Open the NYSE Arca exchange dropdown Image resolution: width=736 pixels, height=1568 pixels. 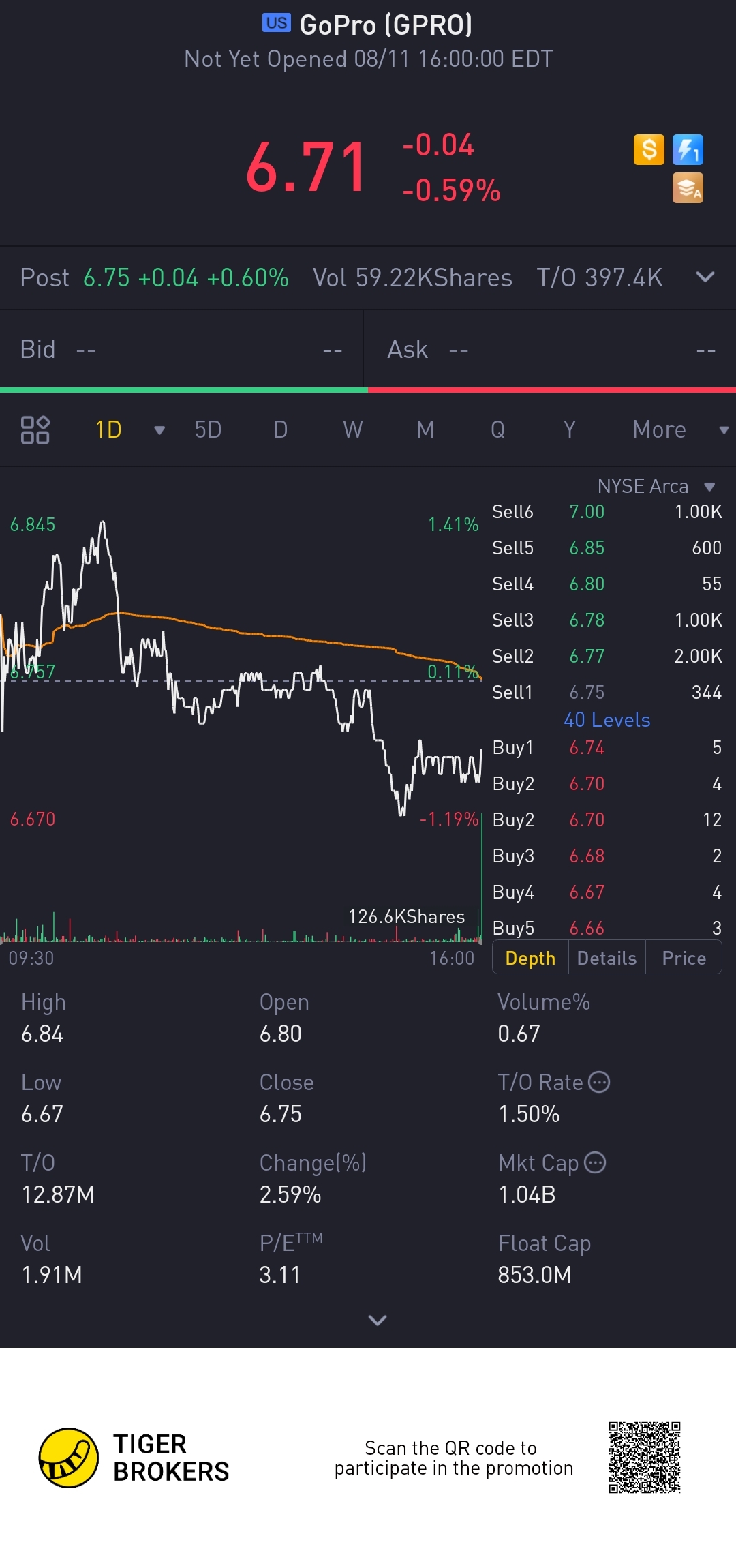[x=656, y=486]
